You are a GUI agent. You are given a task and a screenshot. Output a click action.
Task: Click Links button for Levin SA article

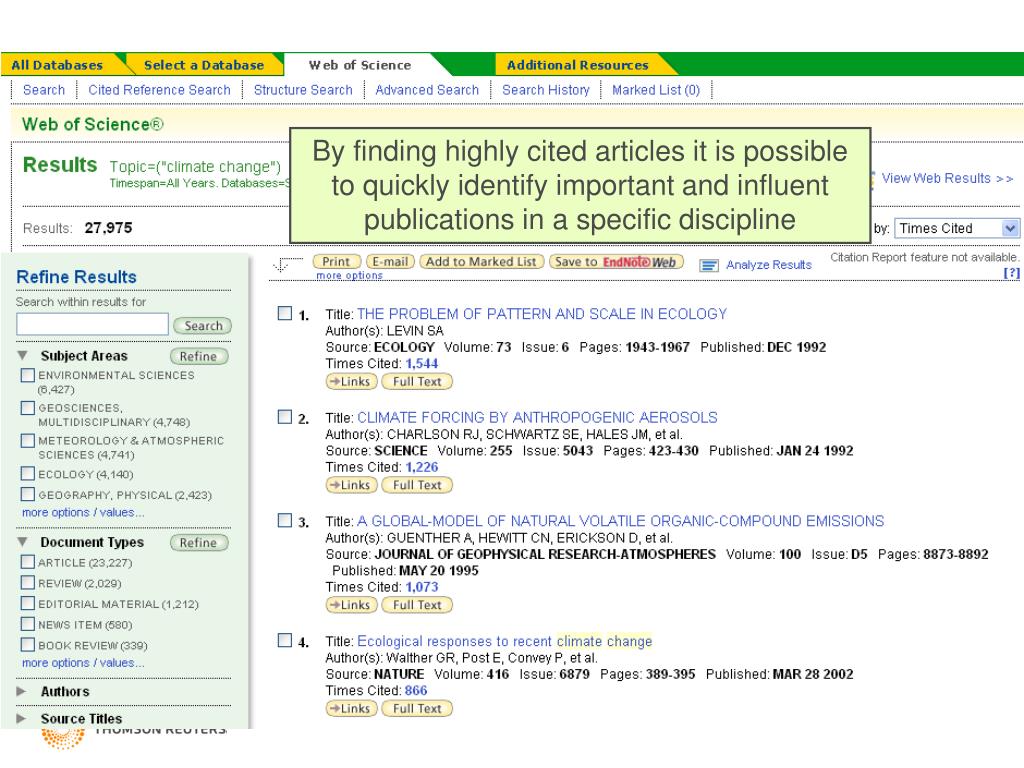coord(351,381)
